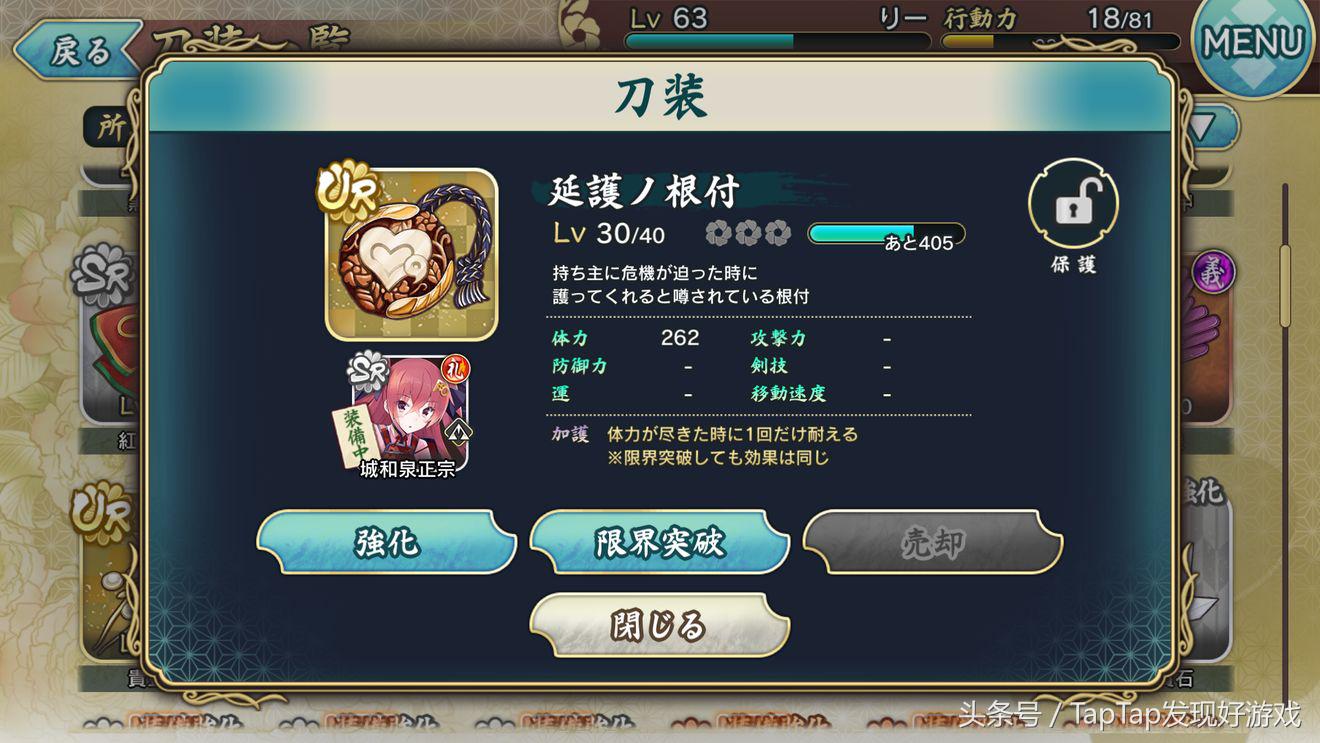The height and width of the screenshot is (743, 1320).
Task: Select the purple 義 badge on right card
Action: tap(1214, 272)
